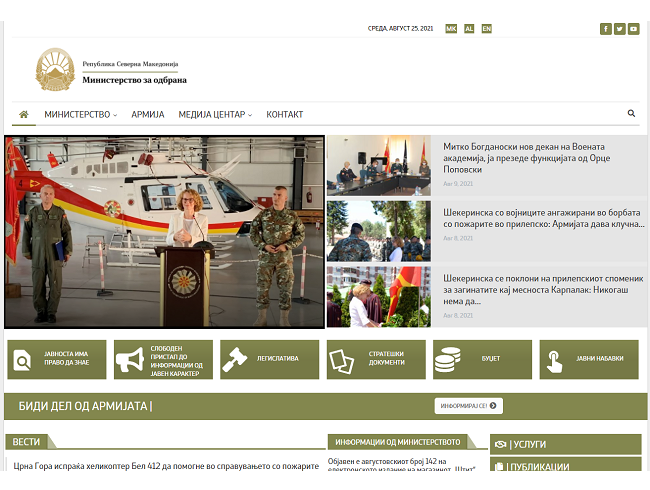The image size is (650, 490).
Task: Open the Twitter profile icon
Action: (619, 29)
